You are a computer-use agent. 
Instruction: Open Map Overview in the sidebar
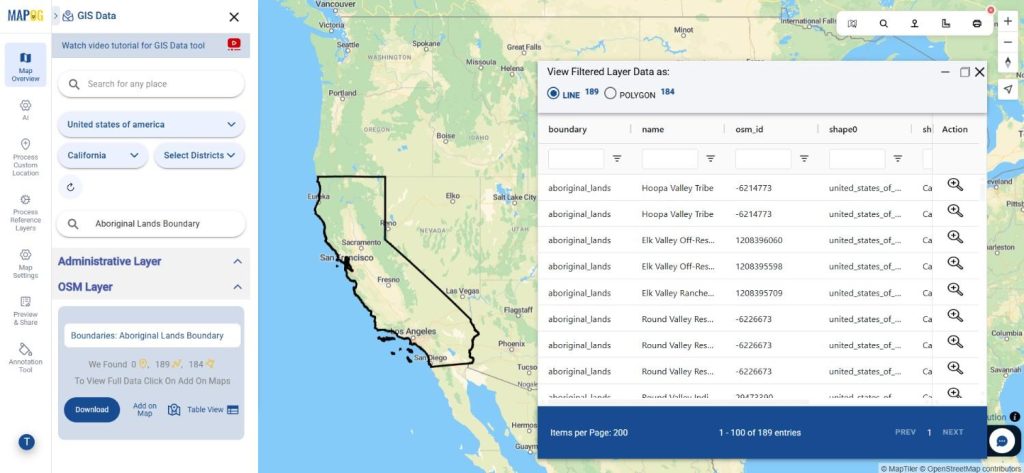25,65
